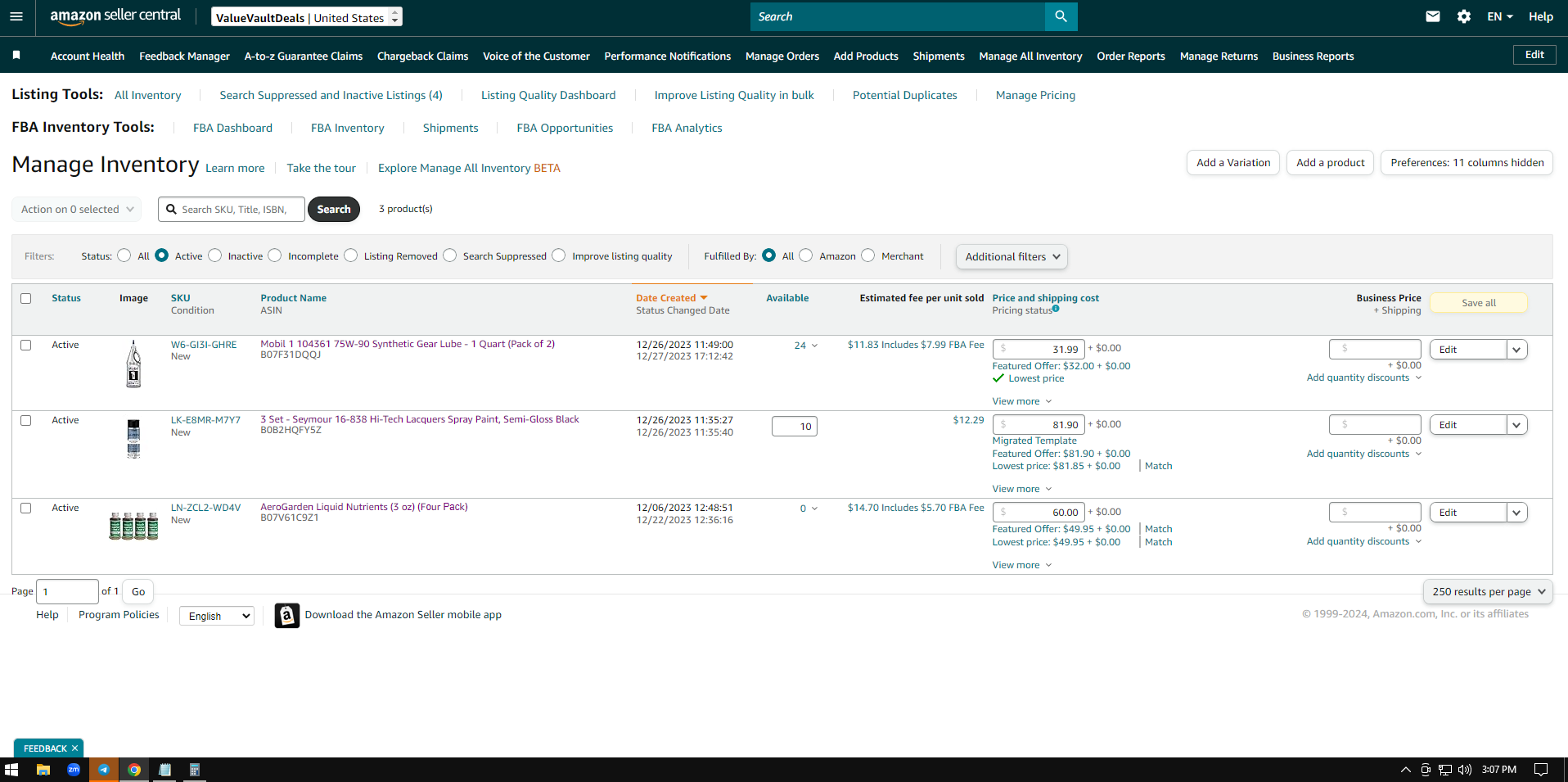Select the Inactive status filter
The height and width of the screenshot is (782, 1568).
[215, 255]
